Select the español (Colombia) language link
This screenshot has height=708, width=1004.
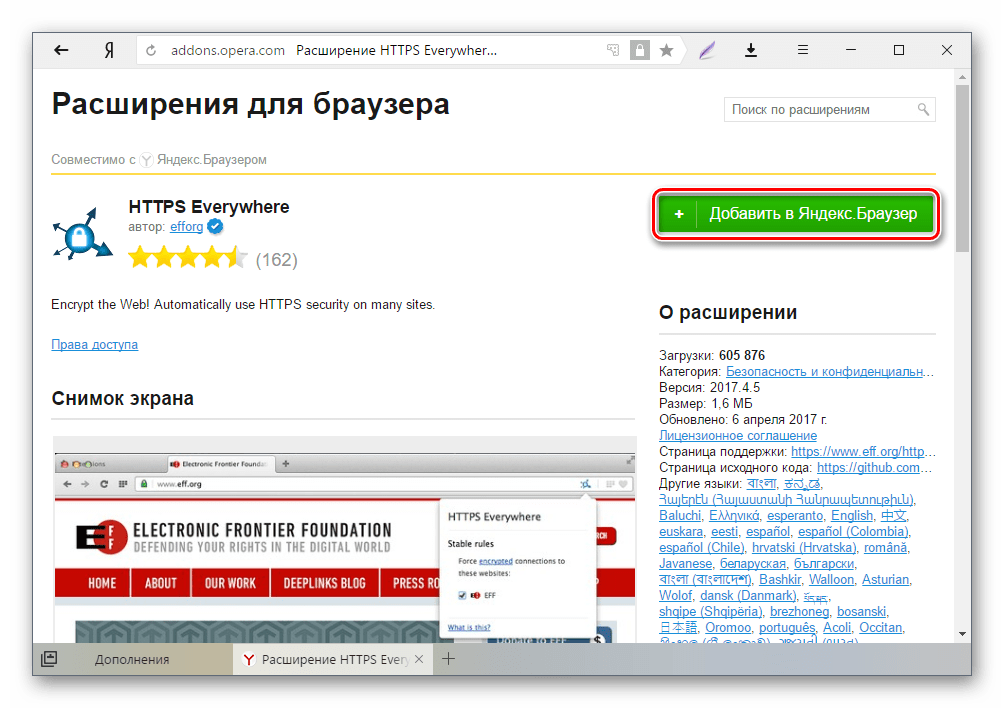(853, 531)
